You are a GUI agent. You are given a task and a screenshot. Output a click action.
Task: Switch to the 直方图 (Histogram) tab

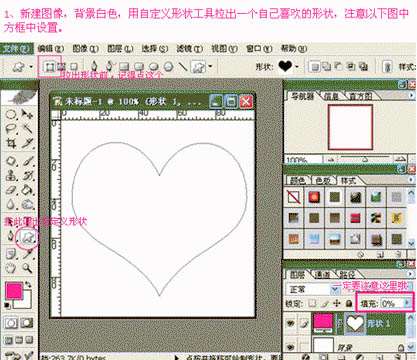pyautogui.click(x=360, y=97)
